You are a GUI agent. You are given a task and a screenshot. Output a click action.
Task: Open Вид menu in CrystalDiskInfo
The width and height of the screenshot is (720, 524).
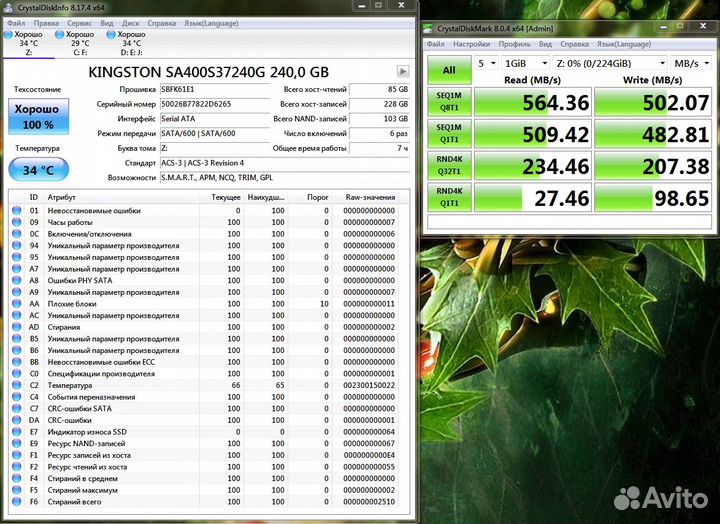point(107,23)
